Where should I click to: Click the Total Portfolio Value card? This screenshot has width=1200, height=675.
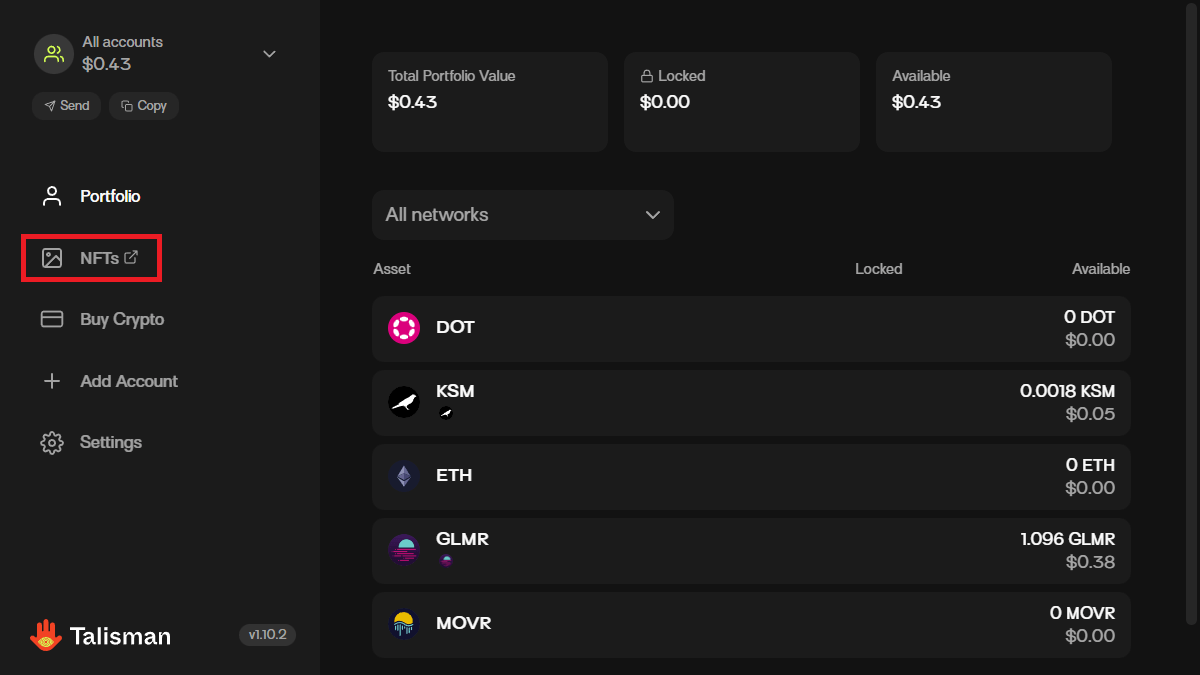[x=489, y=102]
